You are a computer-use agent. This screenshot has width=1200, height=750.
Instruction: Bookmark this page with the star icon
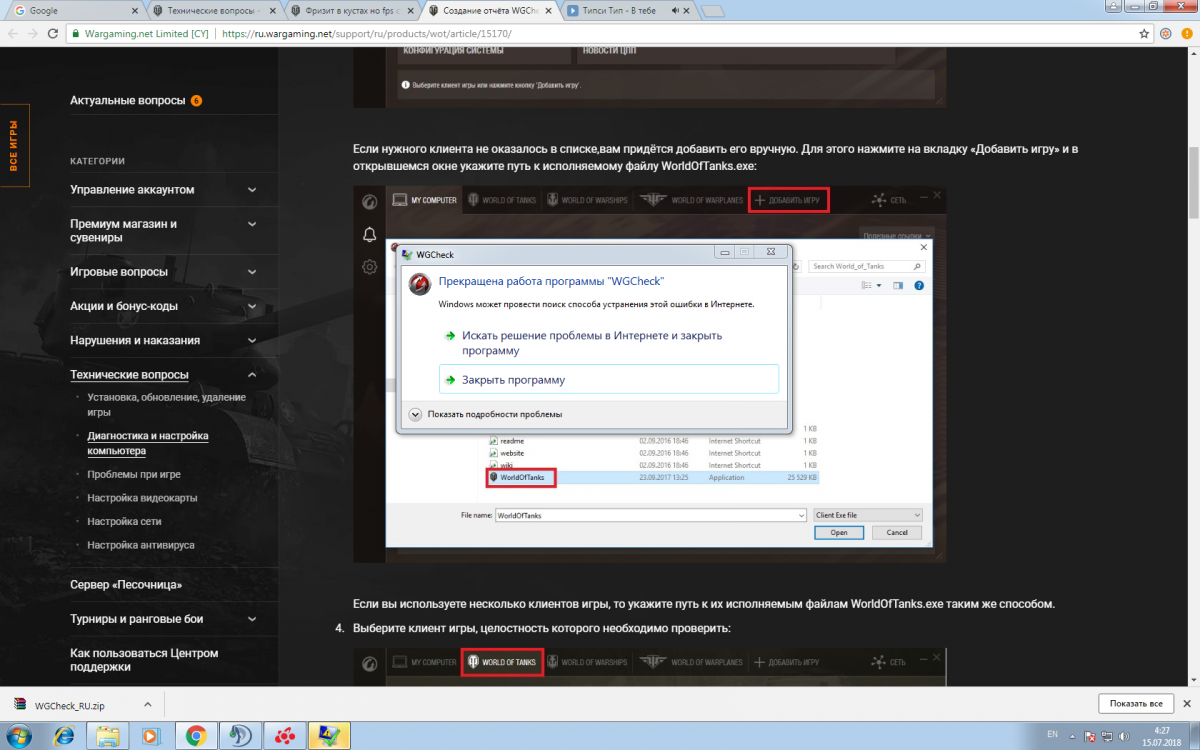click(1144, 33)
